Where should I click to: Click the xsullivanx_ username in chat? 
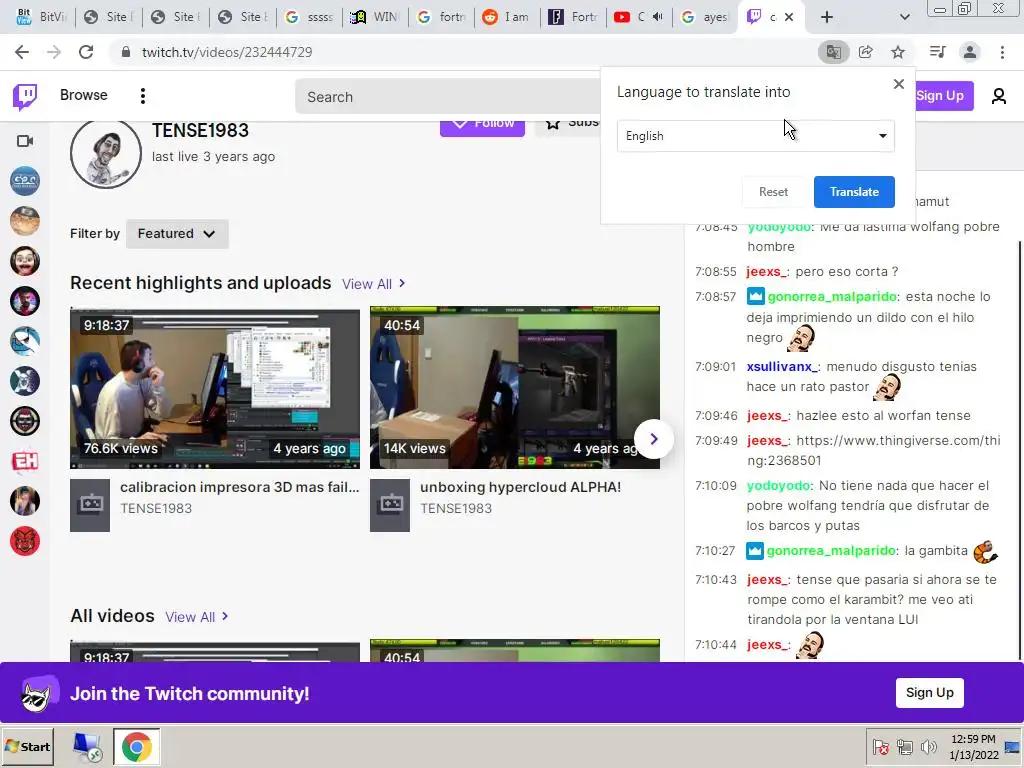782,366
